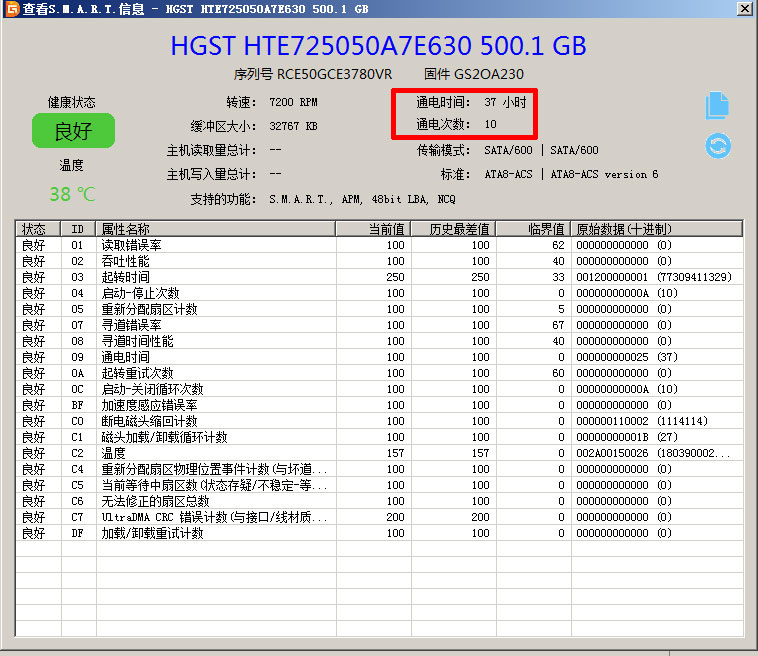Select the 吞吐性能 row

tap(379, 261)
